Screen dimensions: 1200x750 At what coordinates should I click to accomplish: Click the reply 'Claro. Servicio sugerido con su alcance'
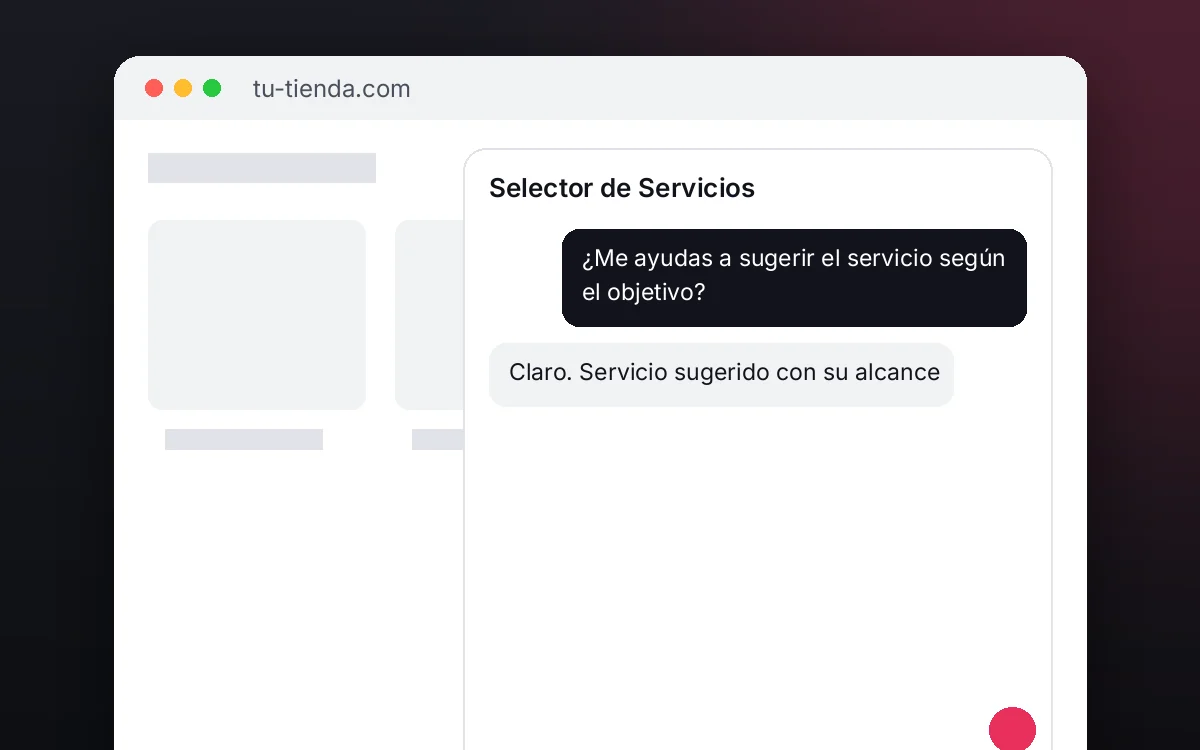[x=721, y=374]
